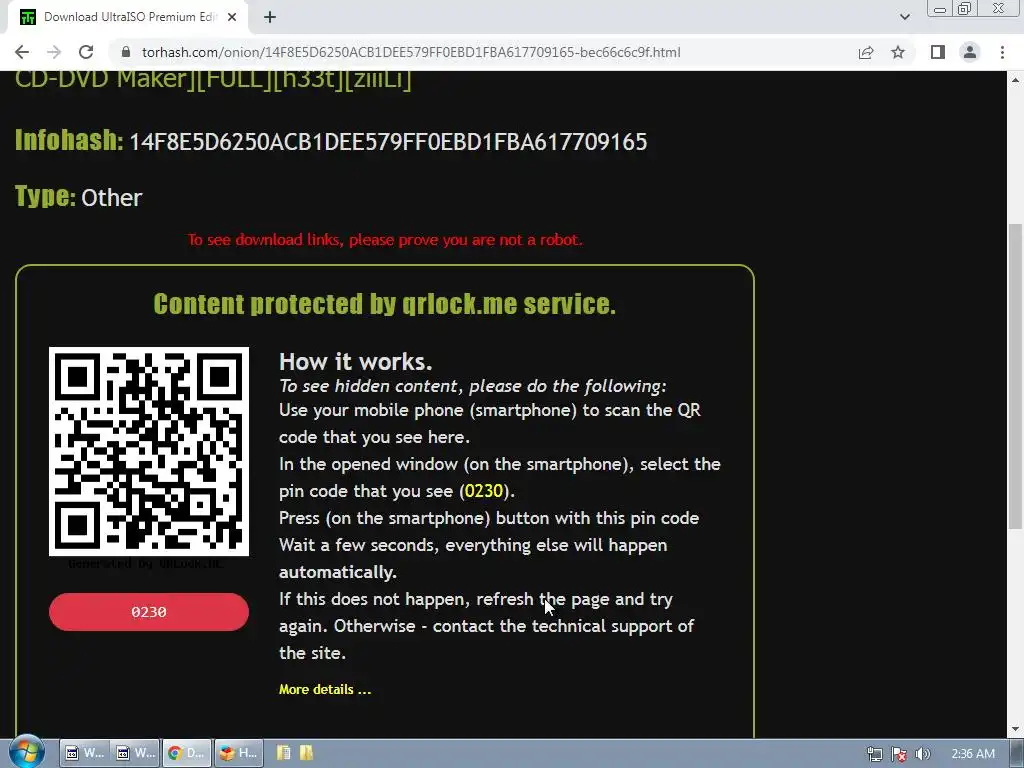Switch to the Chrome taskbar button

pos(187,753)
